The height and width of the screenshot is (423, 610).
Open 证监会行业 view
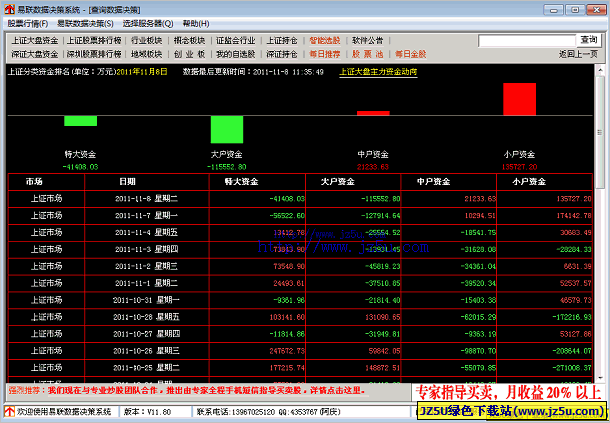click(x=235, y=40)
